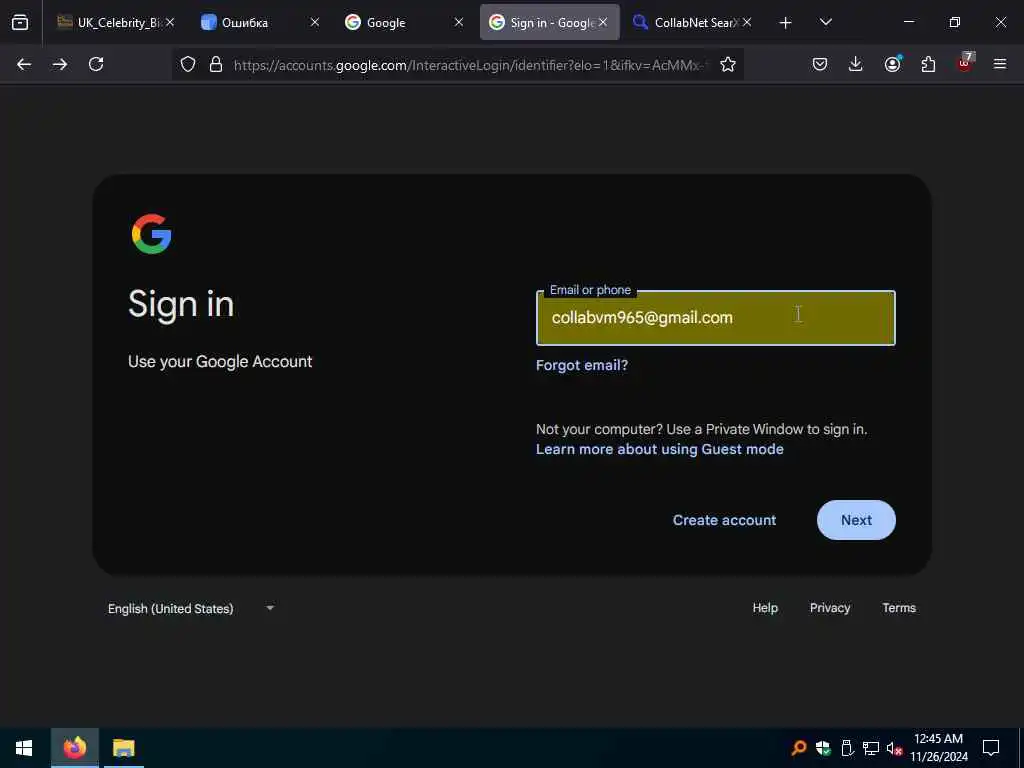Viewport: 1024px width, 768px height.
Task: Click Create account
Action: point(724,520)
